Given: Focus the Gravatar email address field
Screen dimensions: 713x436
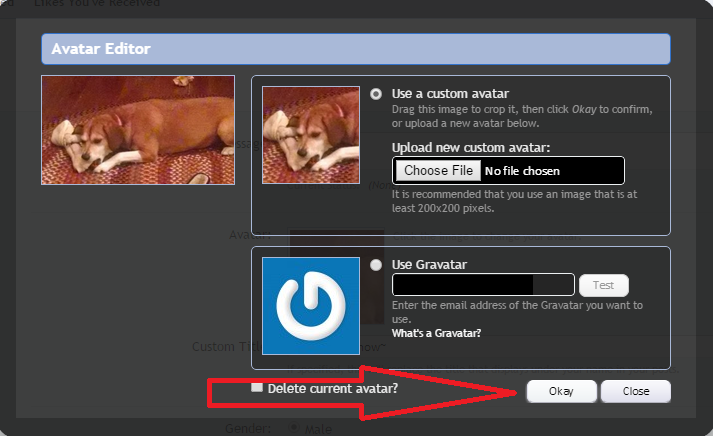Looking at the screenshot, I should click(x=483, y=285).
